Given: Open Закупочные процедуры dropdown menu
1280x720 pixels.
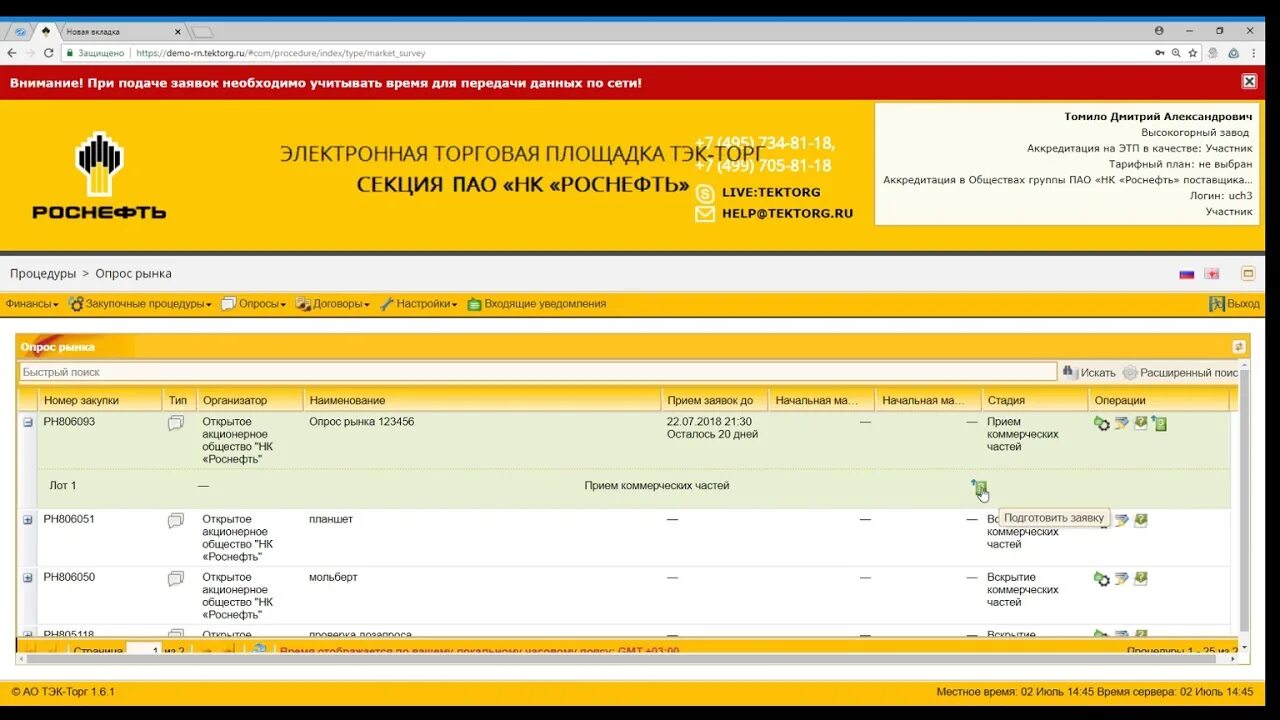Looking at the screenshot, I should [x=140, y=304].
